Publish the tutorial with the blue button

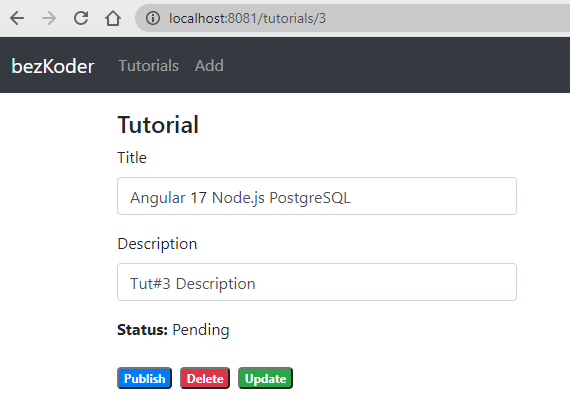tap(144, 378)
